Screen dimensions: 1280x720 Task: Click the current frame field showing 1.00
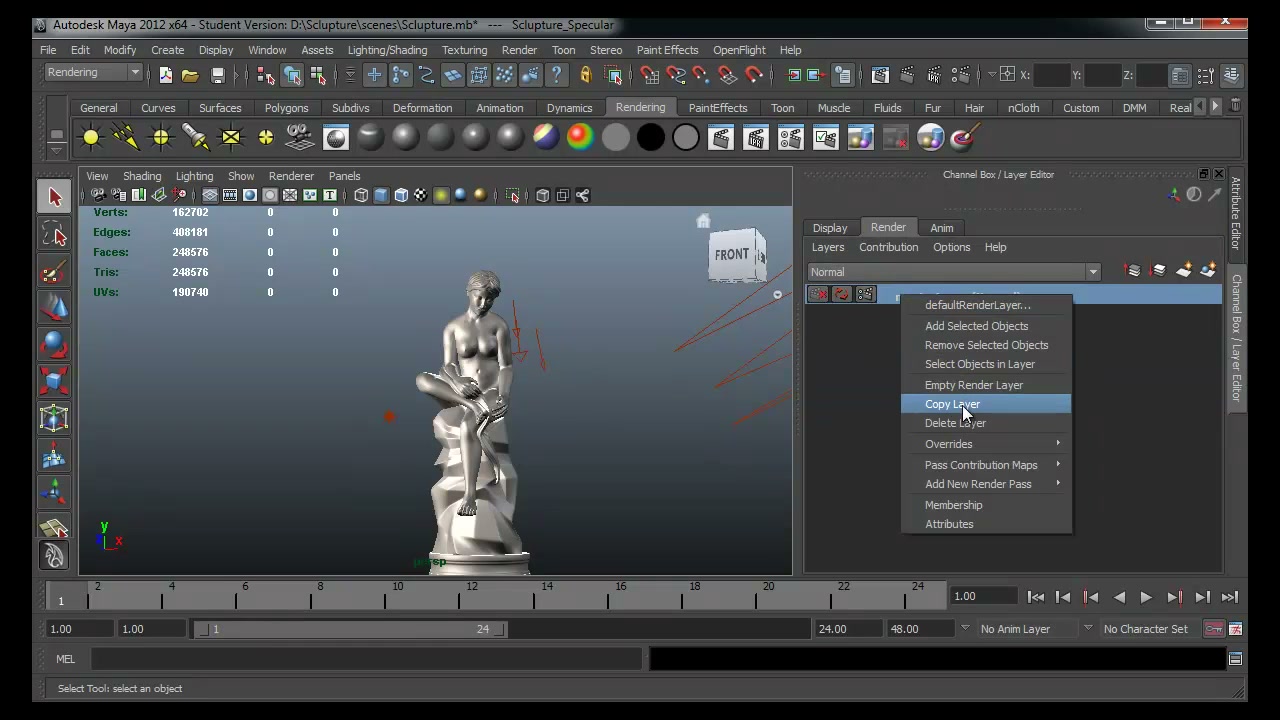pyautogui.click(x=985, y=596)
